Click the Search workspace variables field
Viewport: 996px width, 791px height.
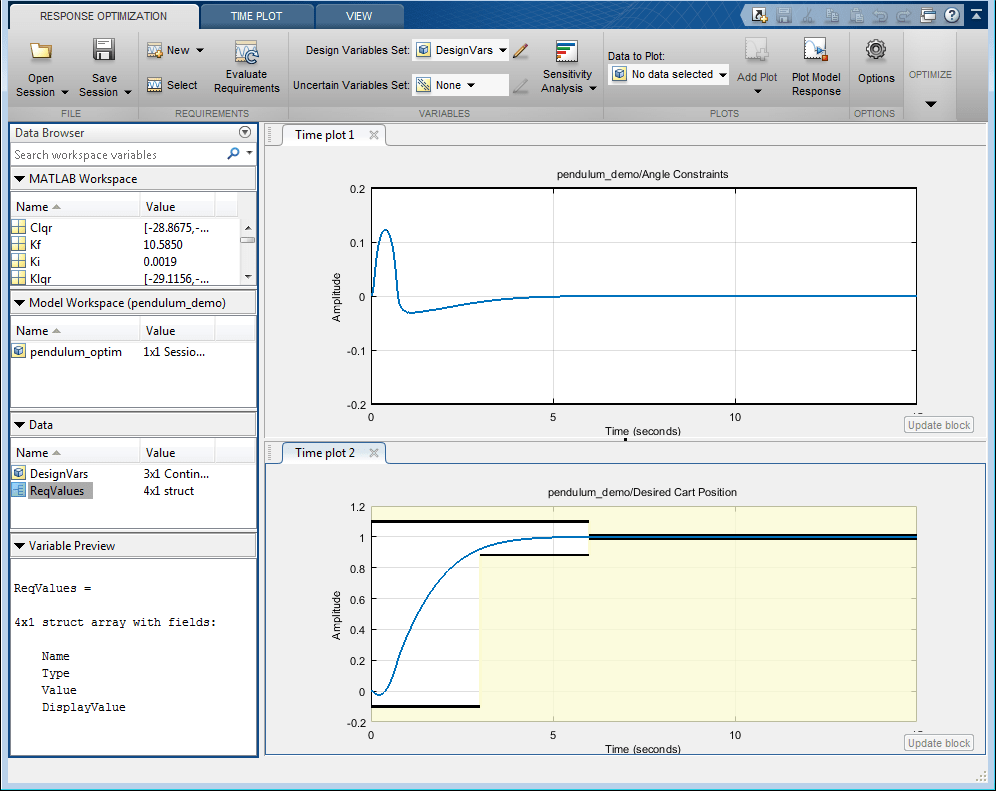point(118,155)
